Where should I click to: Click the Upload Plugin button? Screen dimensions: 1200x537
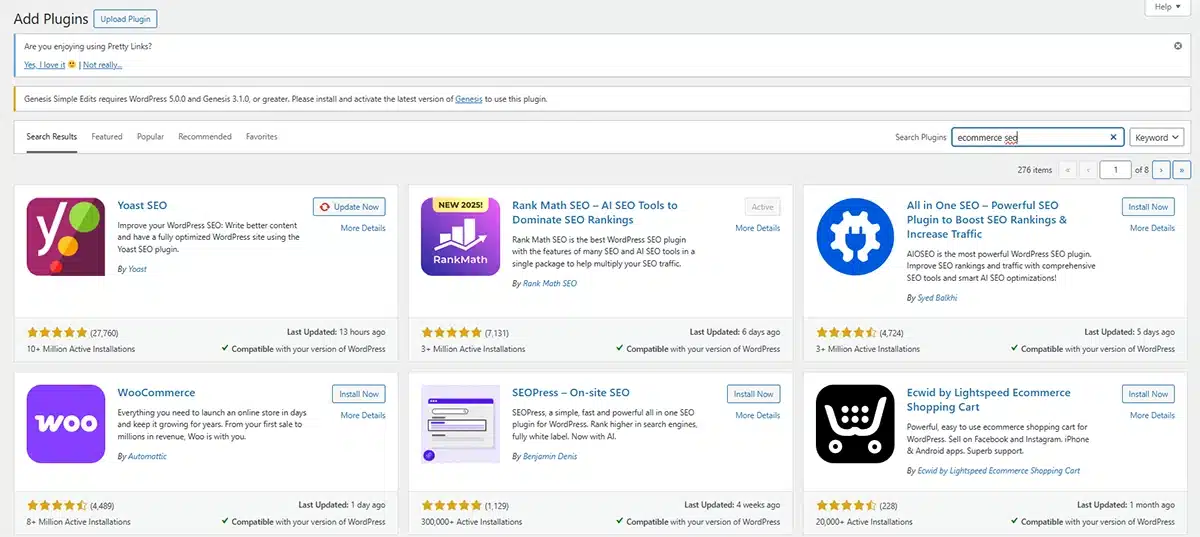(x=125, y=19)
